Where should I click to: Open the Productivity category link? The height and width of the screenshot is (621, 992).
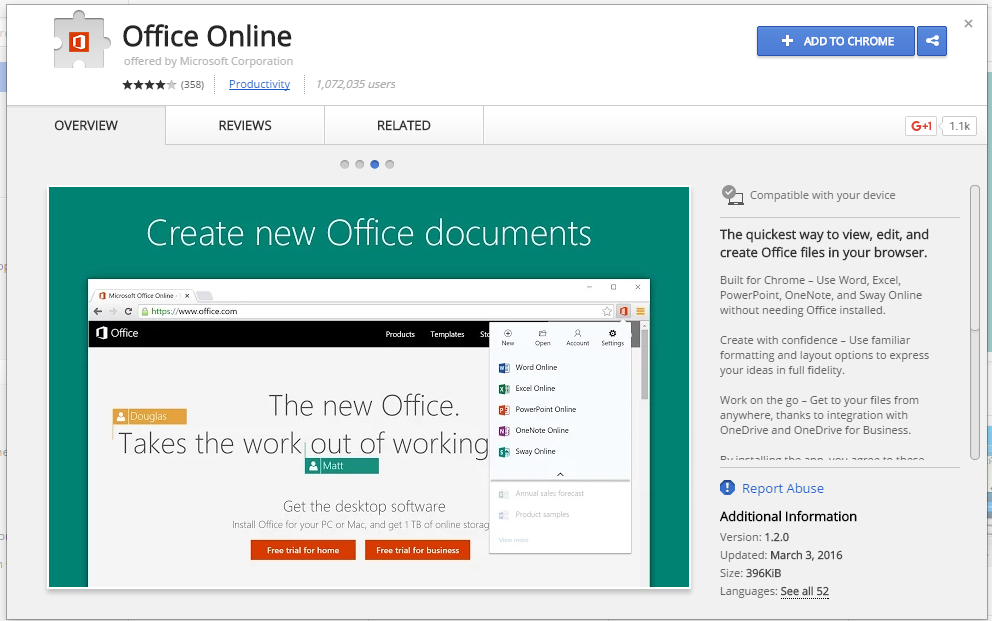click(x=259, y=84)
